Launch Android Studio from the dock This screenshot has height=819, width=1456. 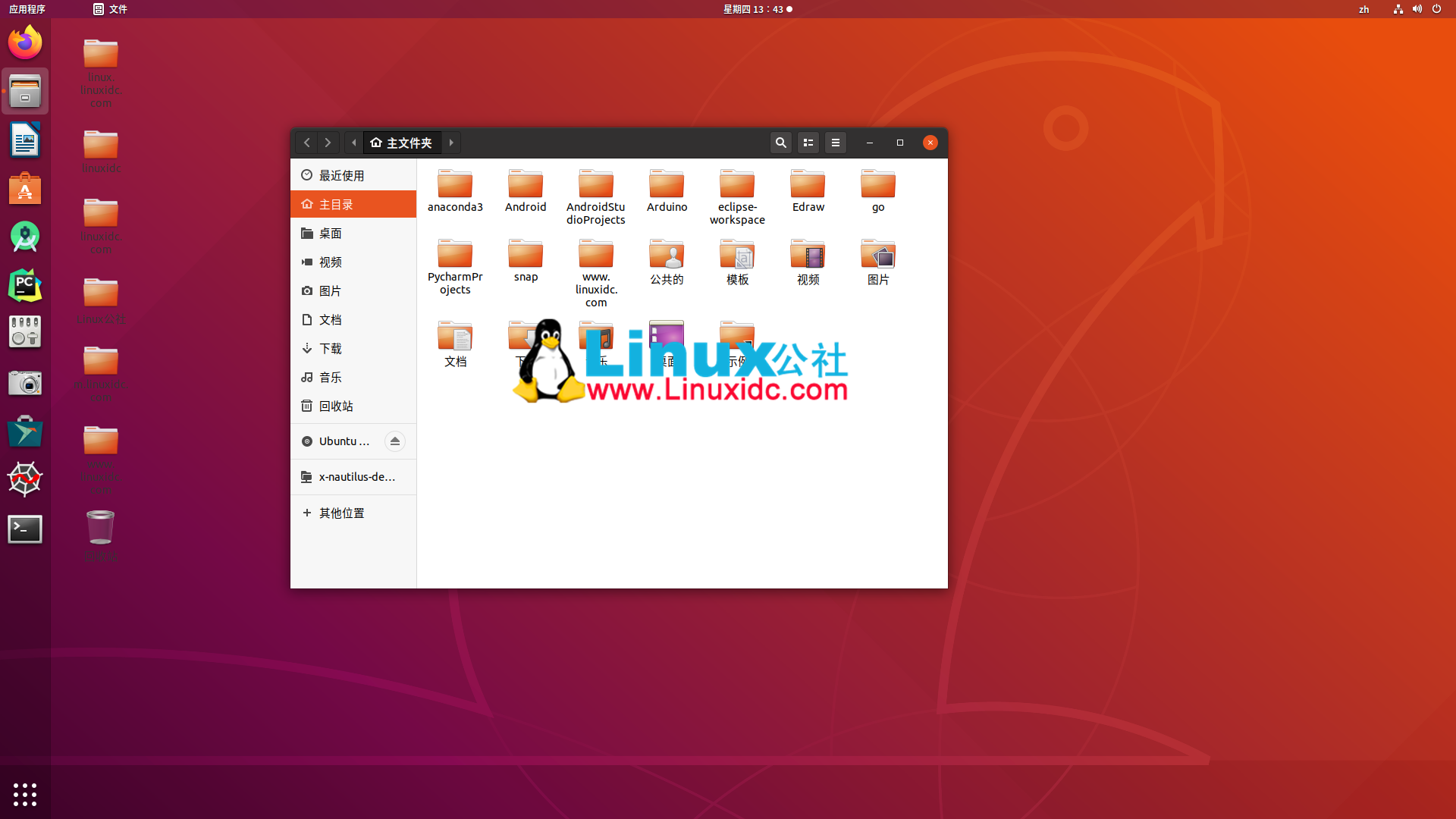point(25,237)
